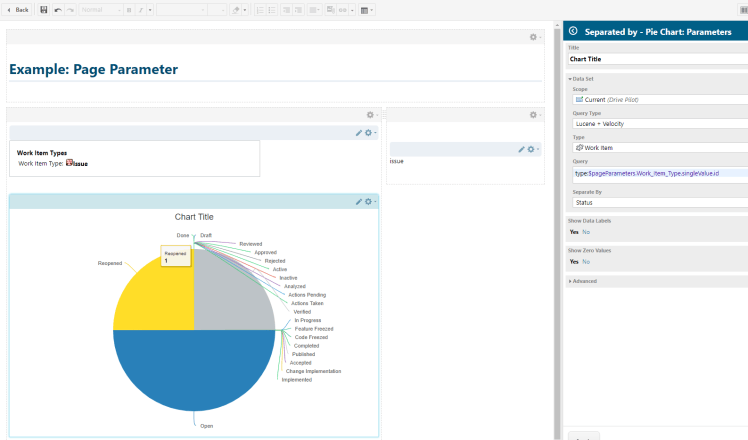Open the Scope selector showing Current

(x=660, y=99)
